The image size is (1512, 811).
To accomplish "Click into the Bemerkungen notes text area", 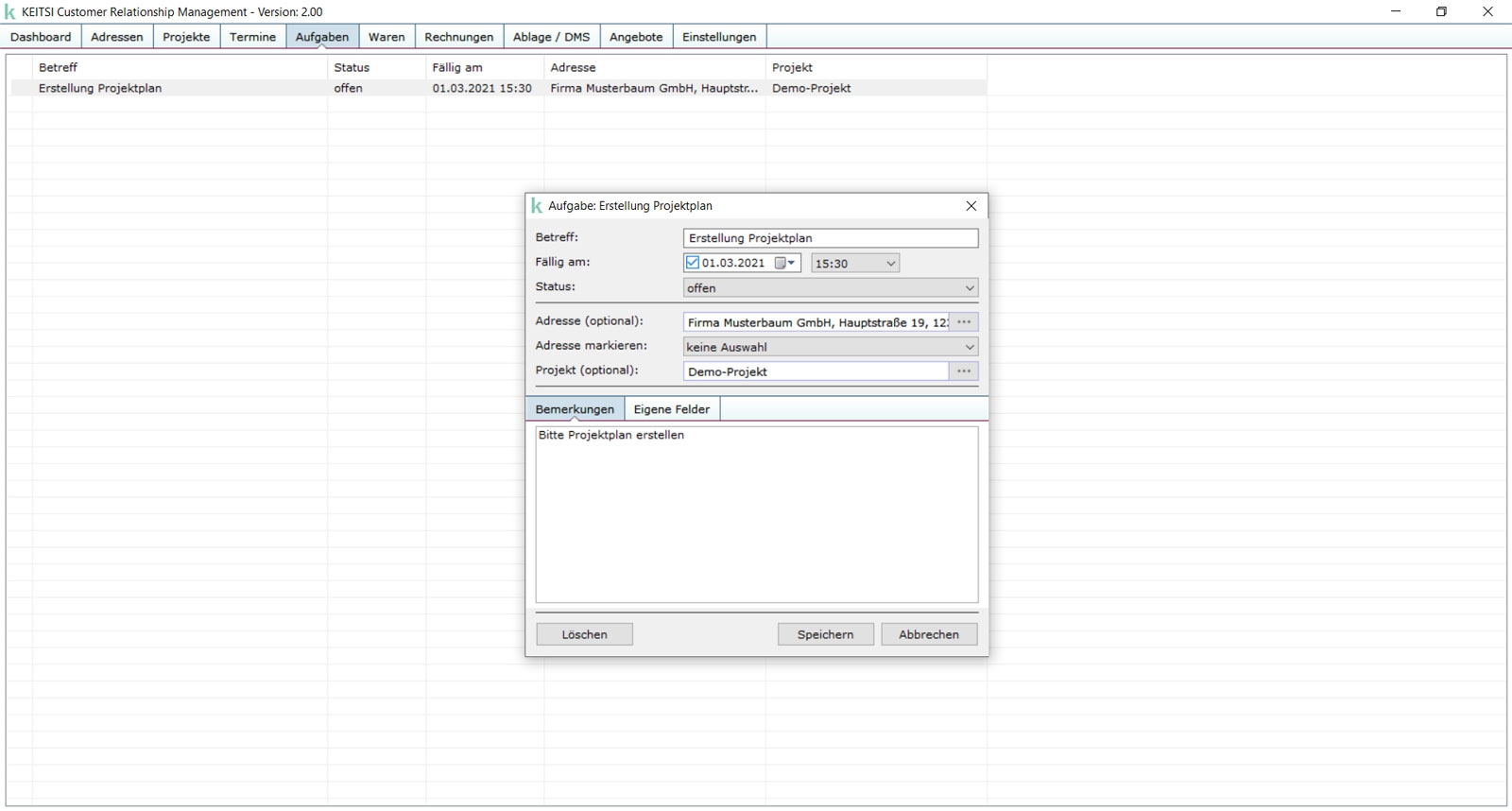I will [x=757, y=514].
